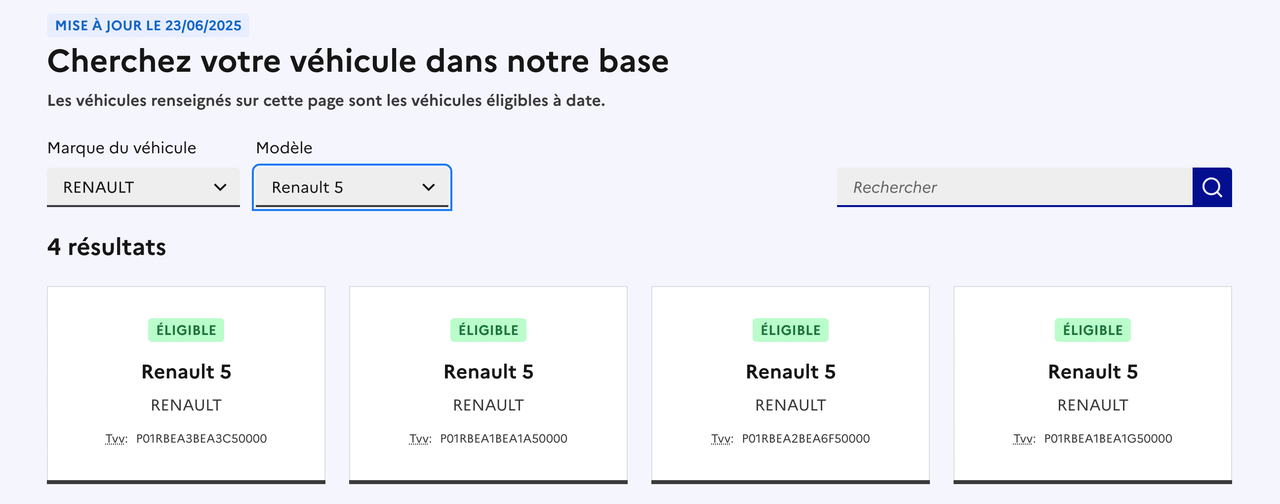Click the 'Modèle' field label
The image size is (1280, 504).
pyautogui.click(x=284, y=148)
